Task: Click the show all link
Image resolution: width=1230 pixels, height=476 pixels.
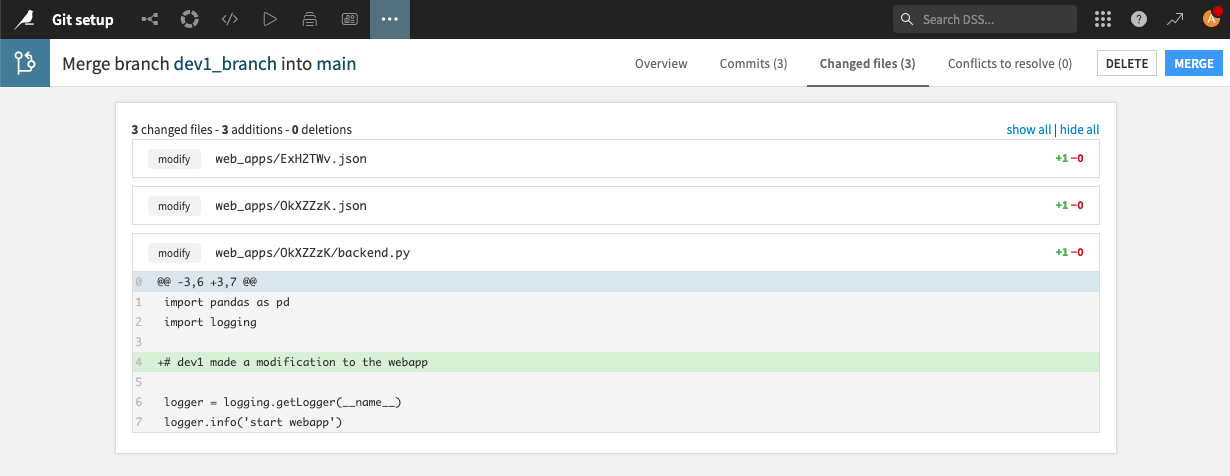Action: coord(1029,130)
